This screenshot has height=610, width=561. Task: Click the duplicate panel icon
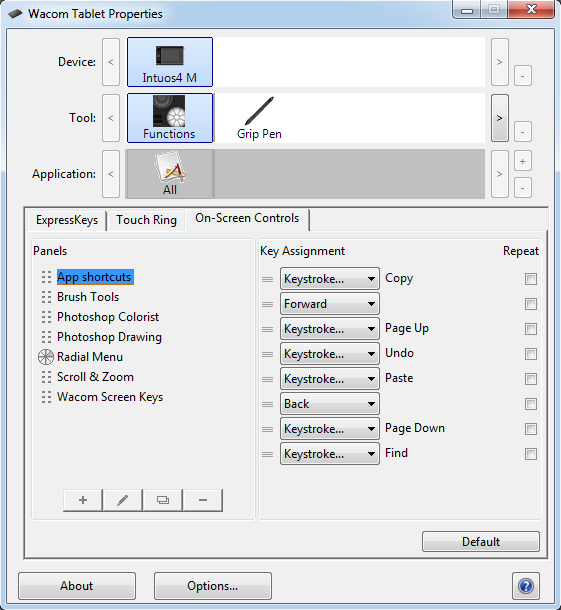[163, 500]
